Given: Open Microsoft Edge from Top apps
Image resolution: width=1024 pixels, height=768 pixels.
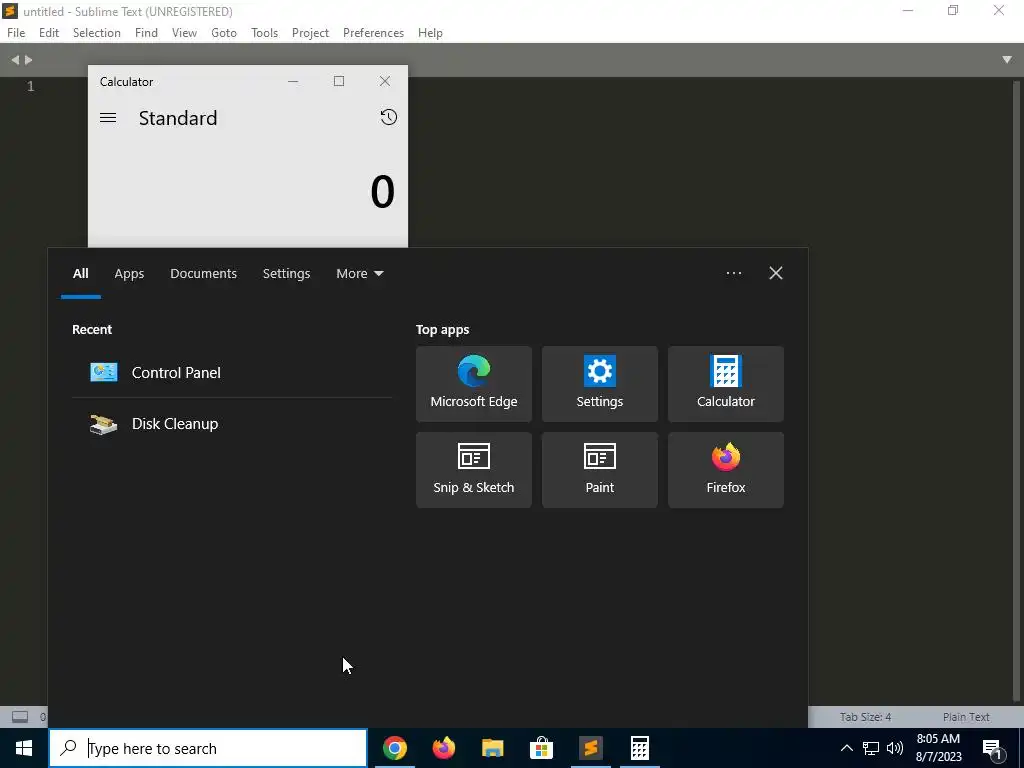Looking at the screenshot, I should pyautogui.click(x=473, y=384).
